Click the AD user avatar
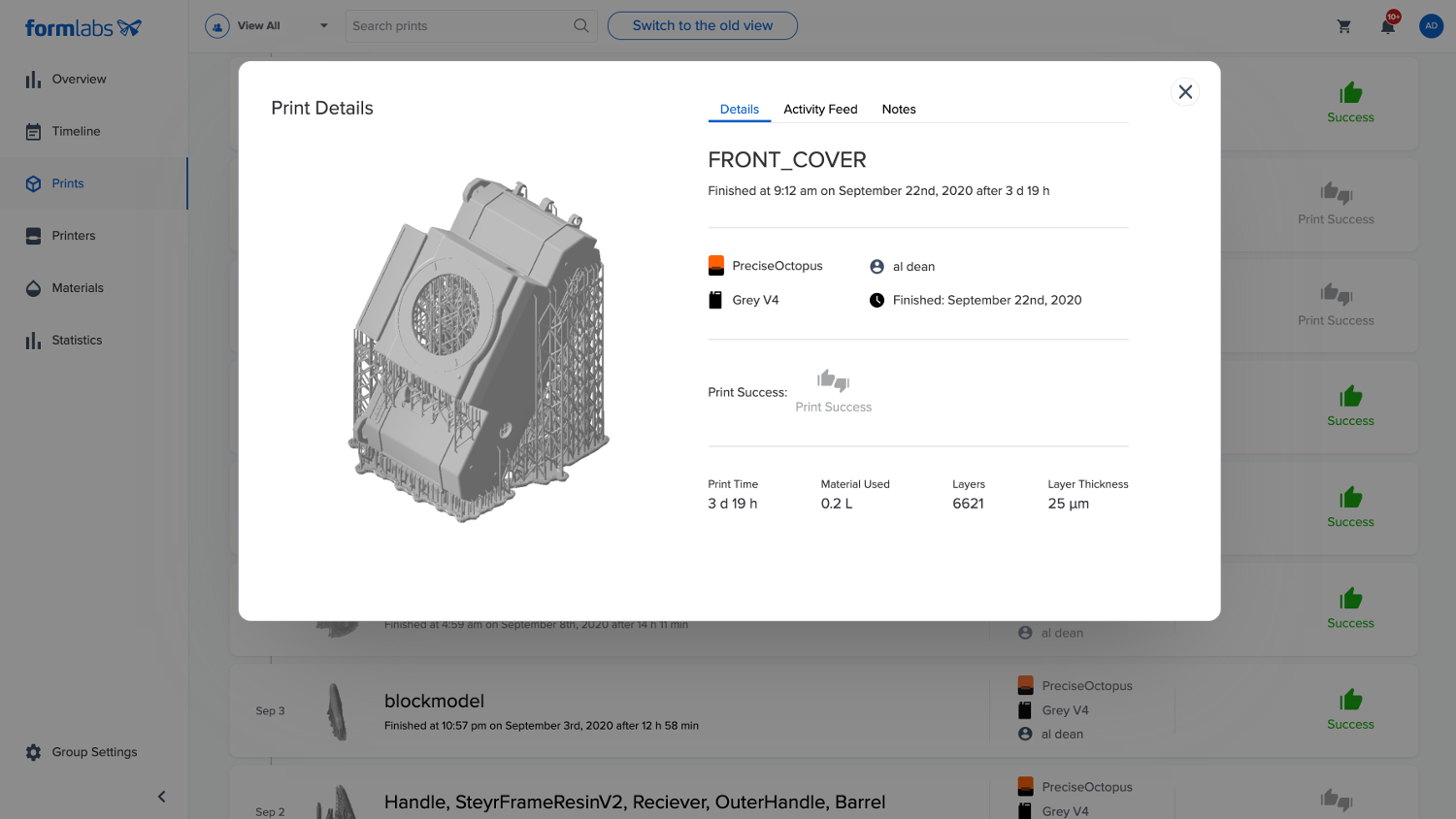 (x=1431, y=26)
